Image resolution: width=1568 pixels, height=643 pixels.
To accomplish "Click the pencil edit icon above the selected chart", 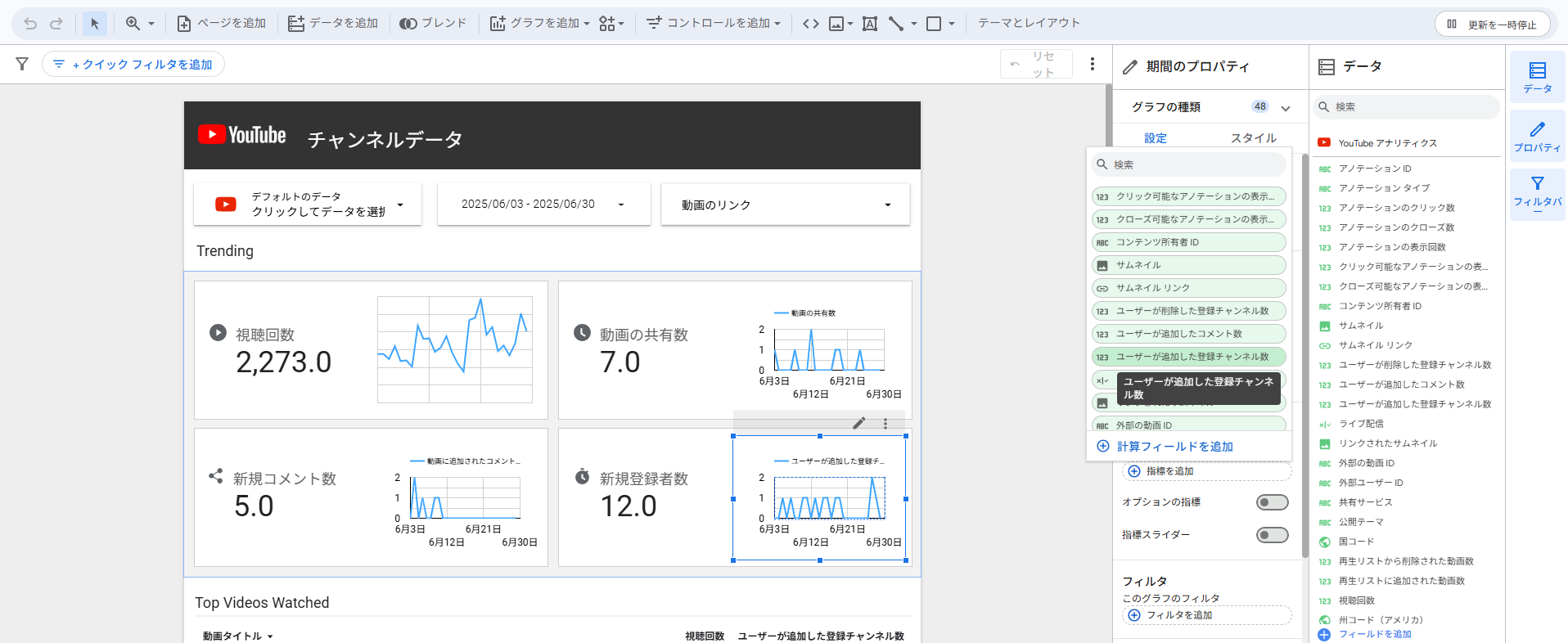I will (x=859, y=423).
